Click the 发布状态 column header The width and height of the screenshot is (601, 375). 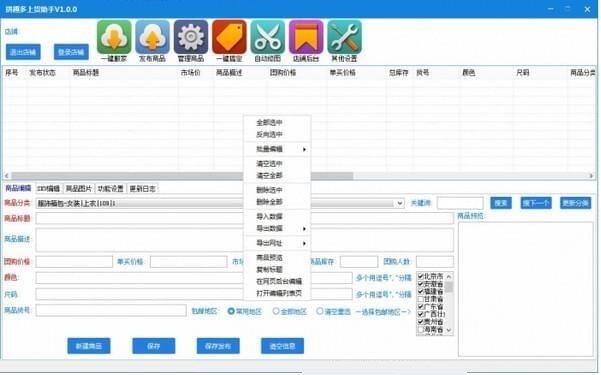[43, 72]
